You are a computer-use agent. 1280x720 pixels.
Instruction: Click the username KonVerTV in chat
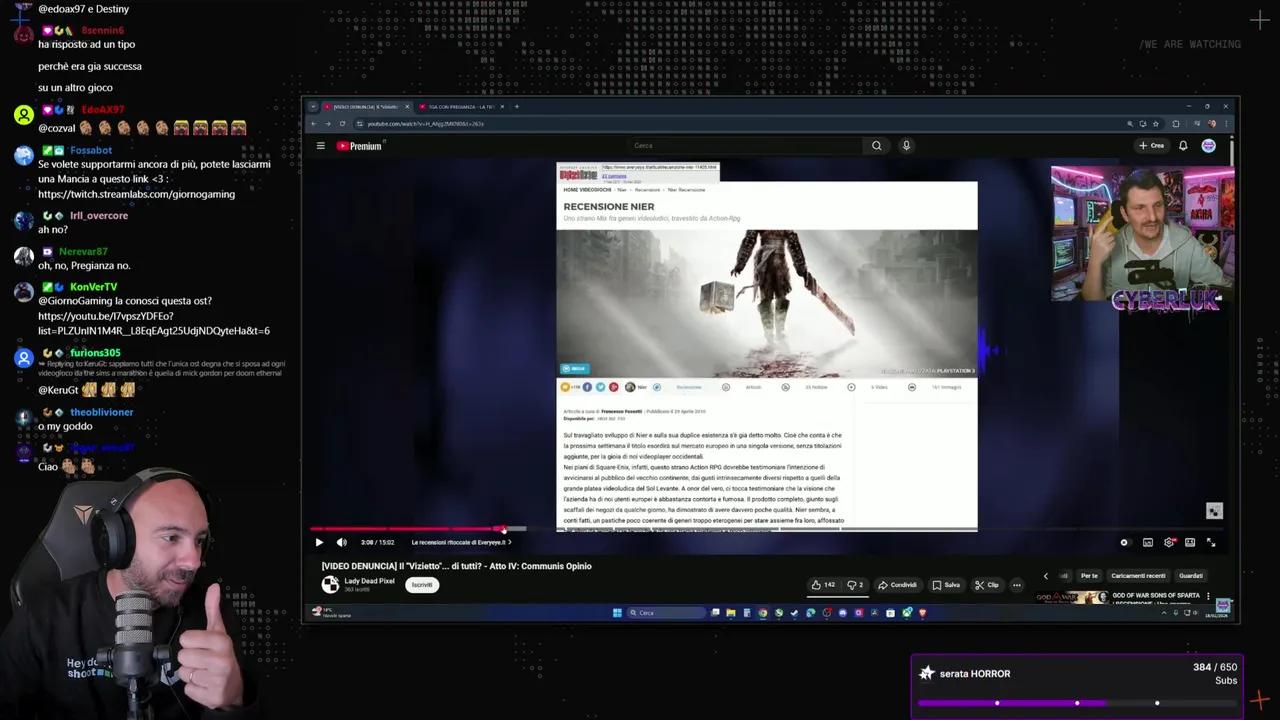[x=94, y=287]
